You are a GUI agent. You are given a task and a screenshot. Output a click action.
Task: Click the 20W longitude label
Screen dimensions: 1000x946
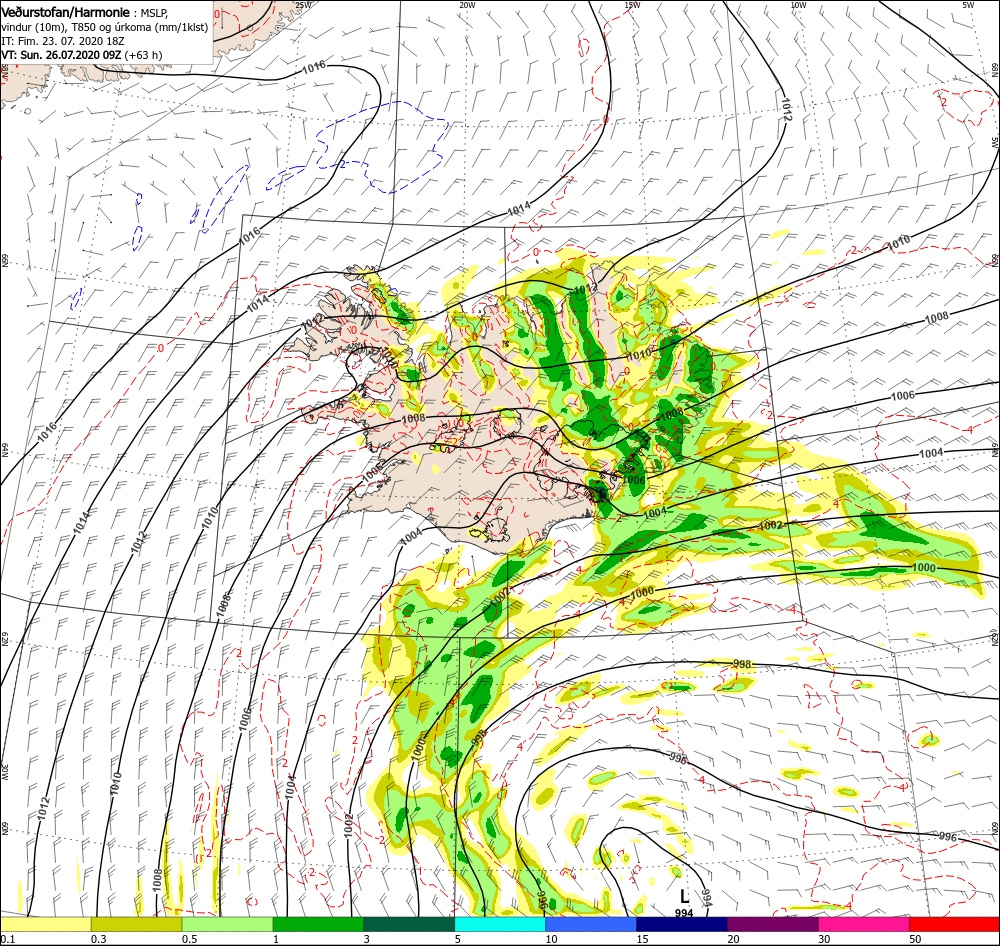pos(467,5)
